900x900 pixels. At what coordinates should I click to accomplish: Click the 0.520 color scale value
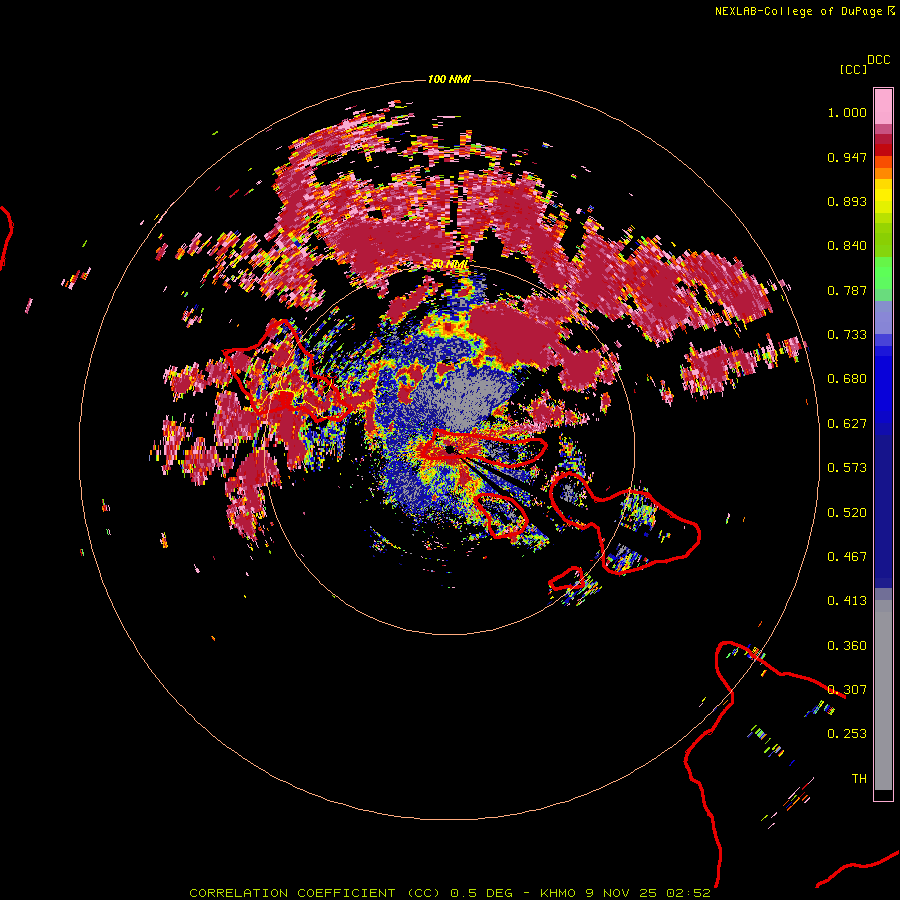click(847, 513)
